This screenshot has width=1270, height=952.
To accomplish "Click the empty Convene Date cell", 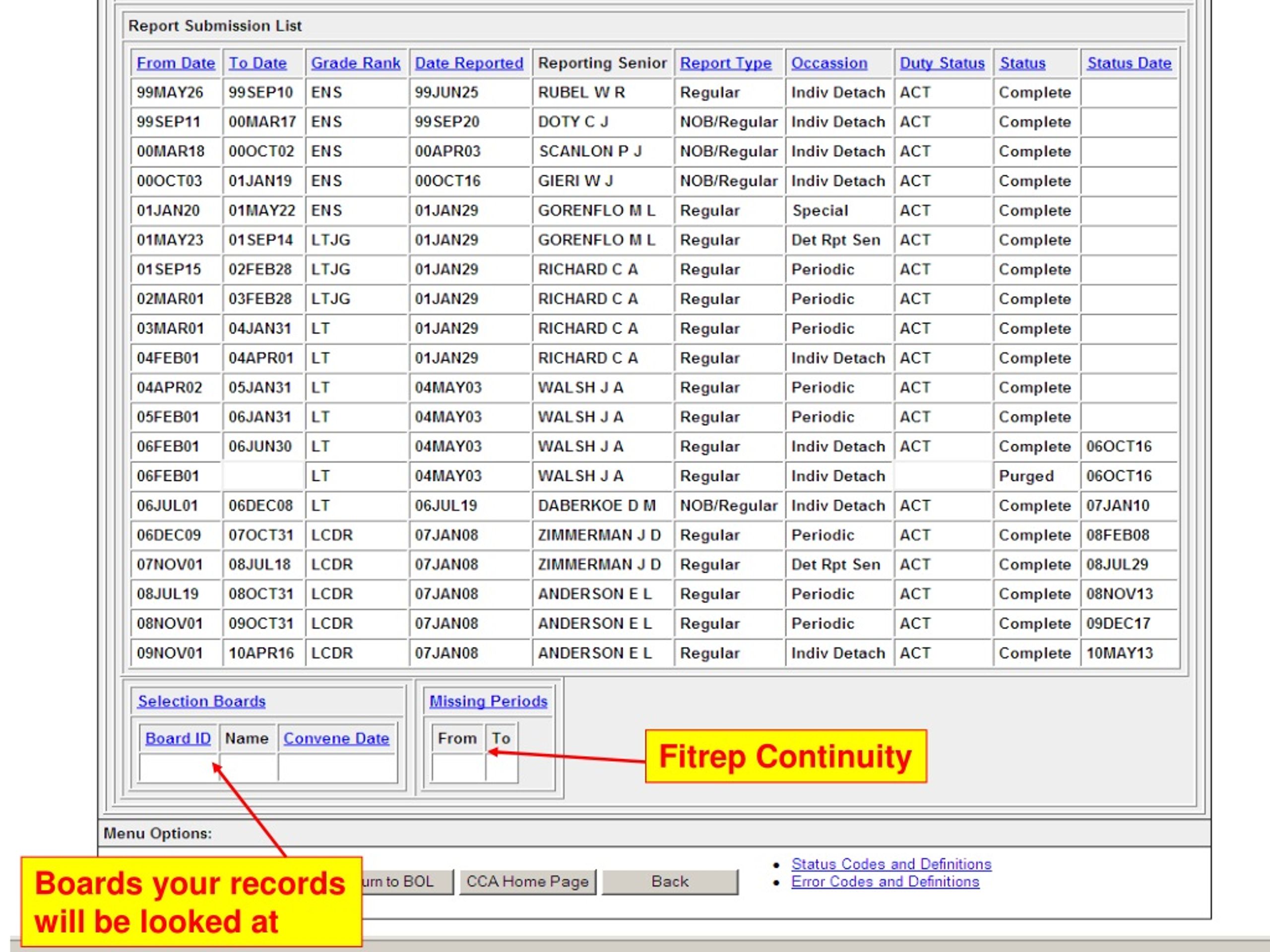I will tap(338, 768).
